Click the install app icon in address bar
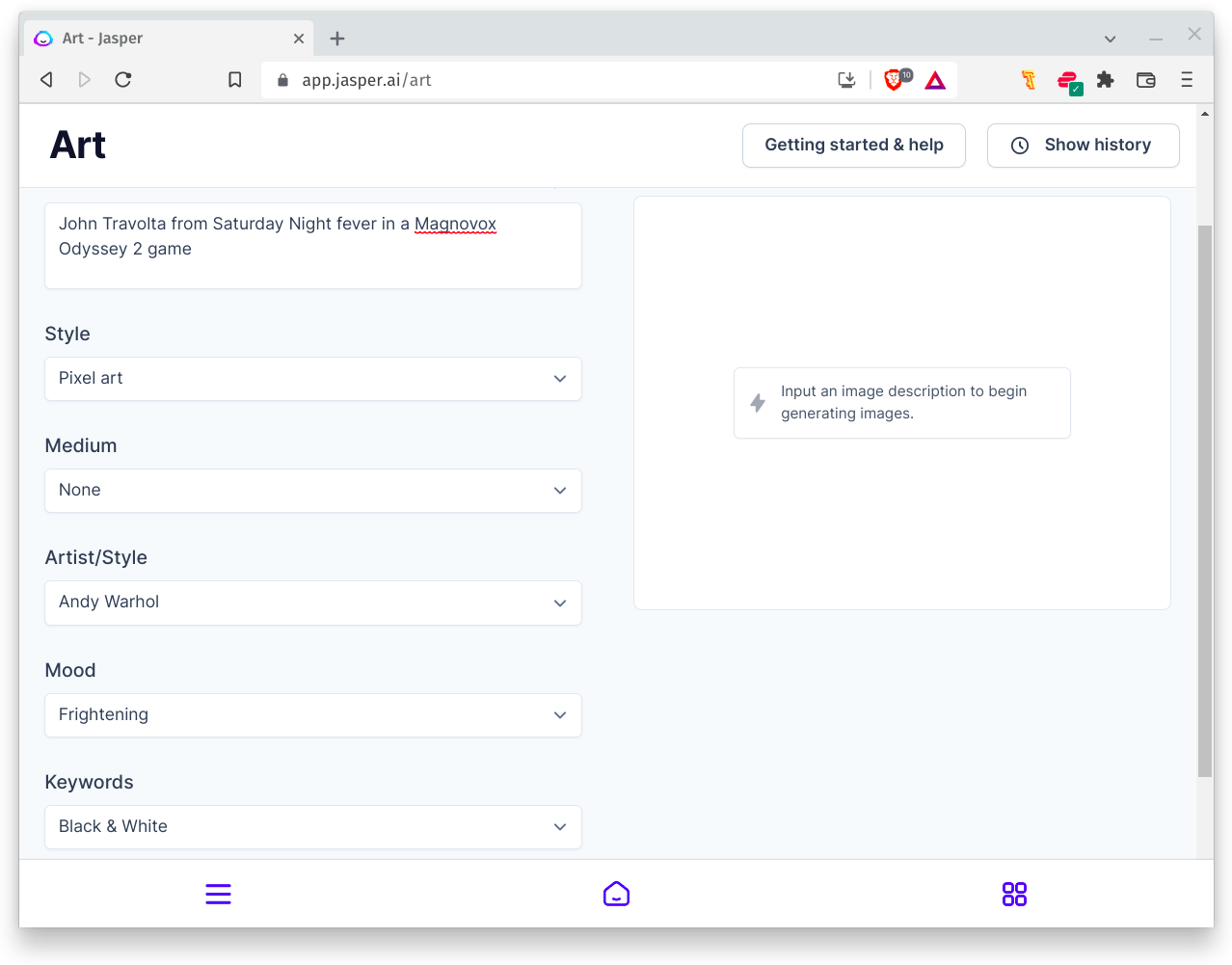The image size is (1232, 965). click(x=846, y=80)
